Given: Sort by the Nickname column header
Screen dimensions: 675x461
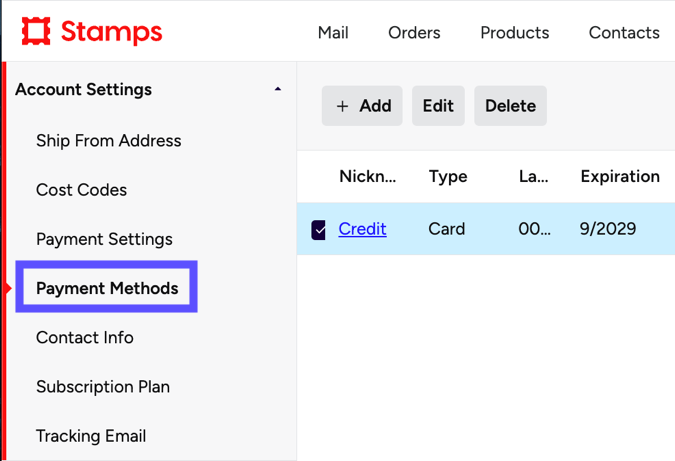Looking at the screenshot, I should pyautogui.click(x=368, y=176).
